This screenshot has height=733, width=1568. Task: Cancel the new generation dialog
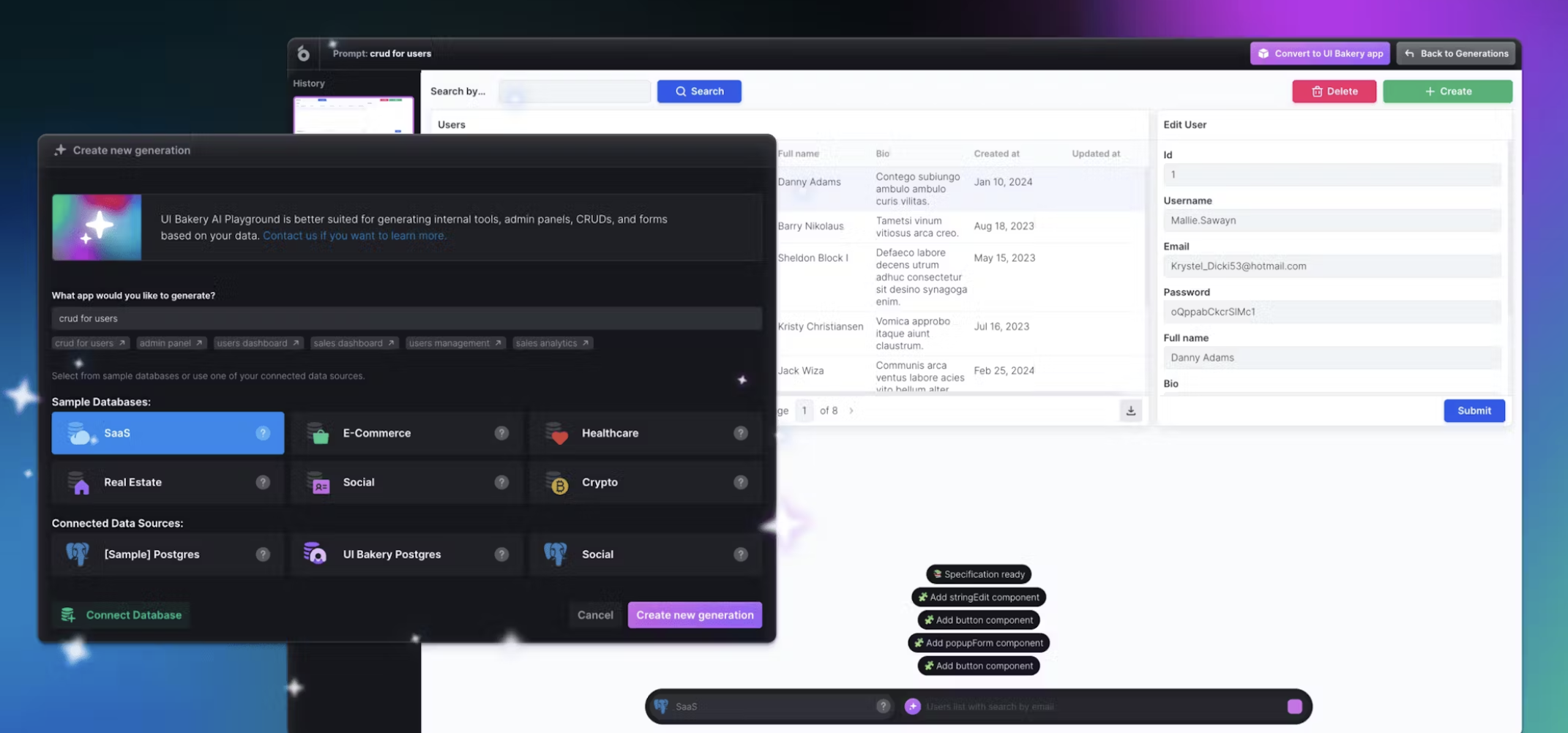coord(595,615)
